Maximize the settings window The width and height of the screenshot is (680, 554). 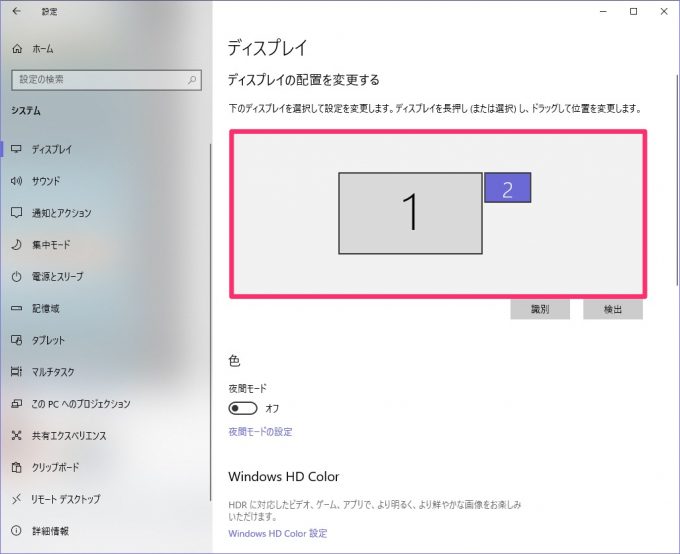pyautogui.click(x=634, y=12)
